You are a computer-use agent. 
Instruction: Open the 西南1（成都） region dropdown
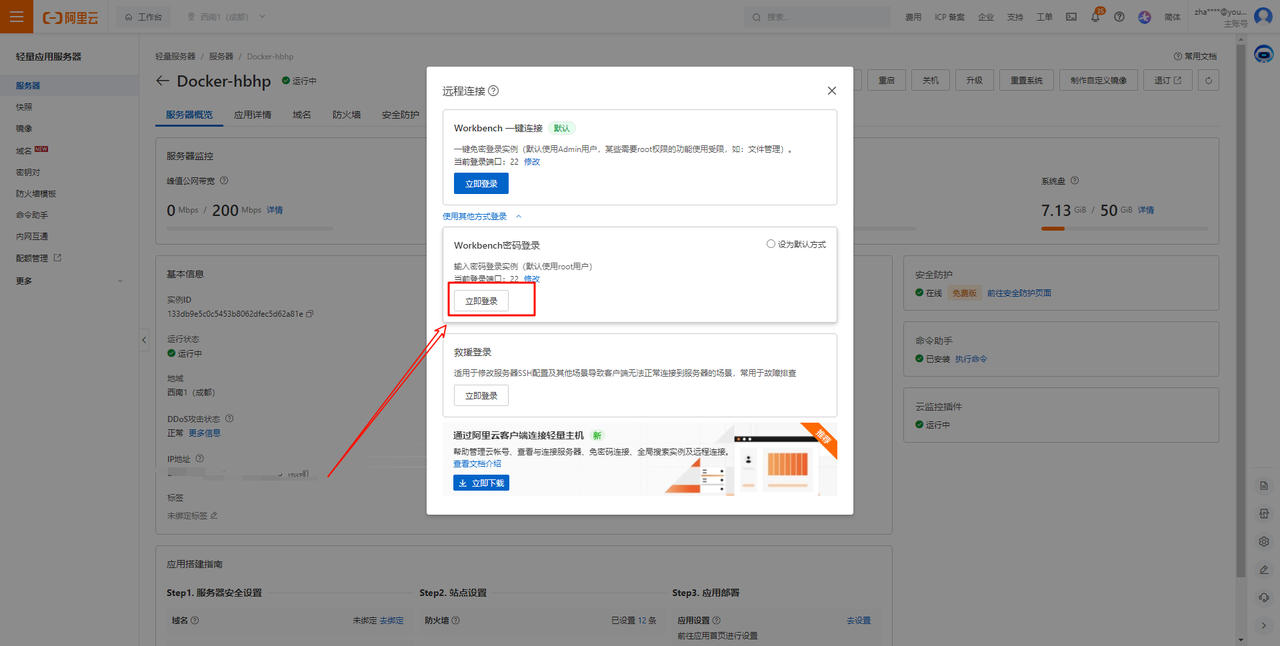point(231,17)
